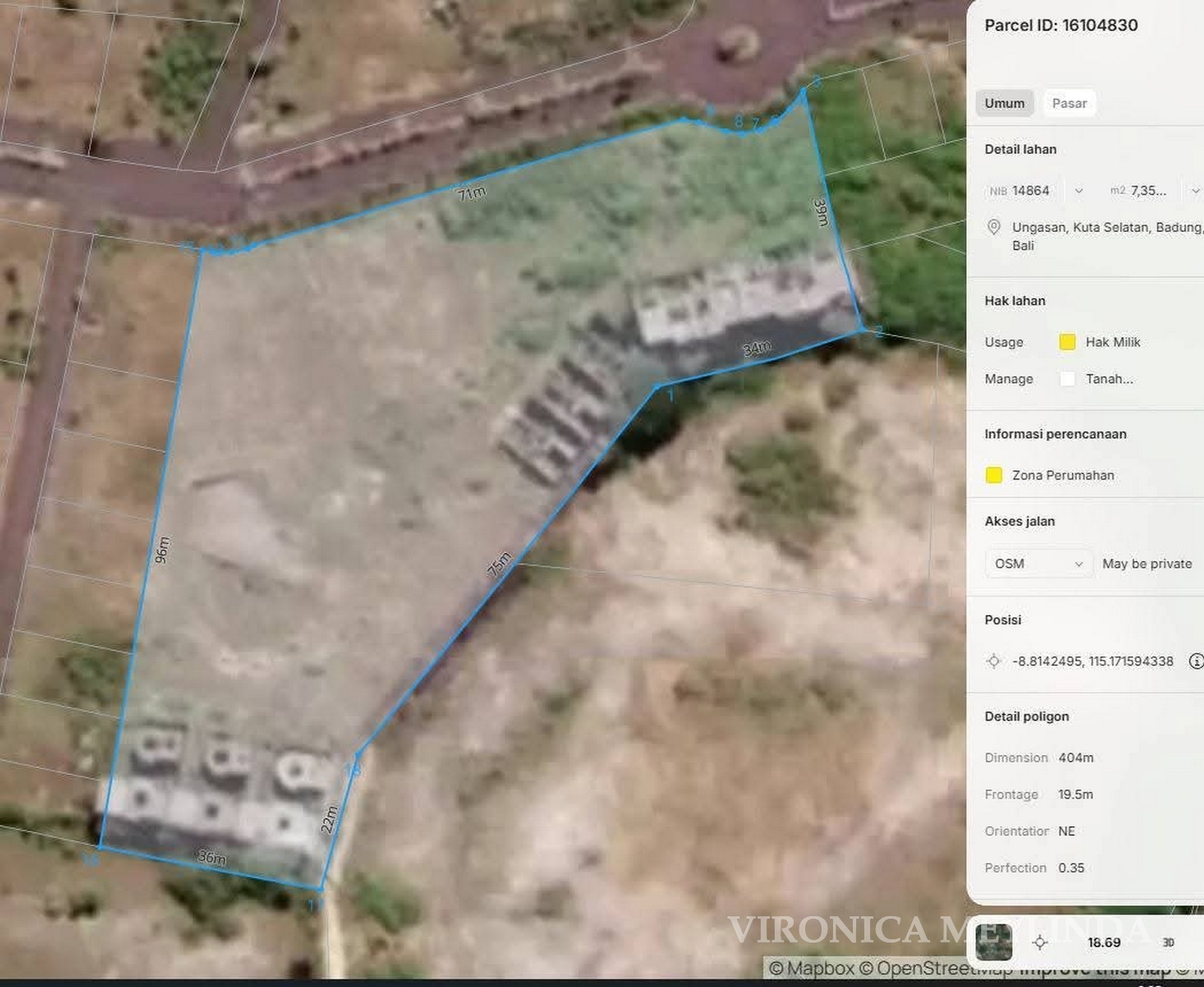Open the OSM road access dropdown
1204x987 pixels.
coord(1039,563)
